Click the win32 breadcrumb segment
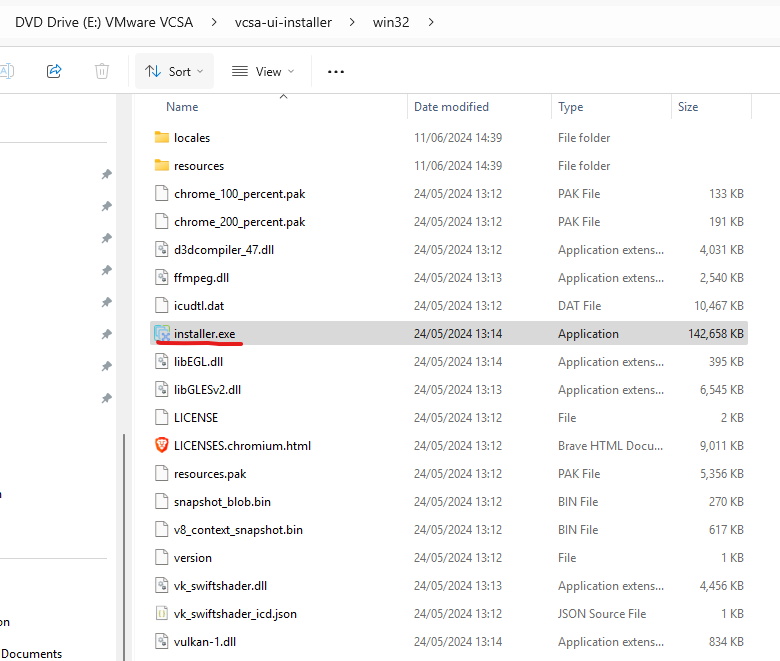The height and width of the screenshot is (661, 780). [391, 22]
